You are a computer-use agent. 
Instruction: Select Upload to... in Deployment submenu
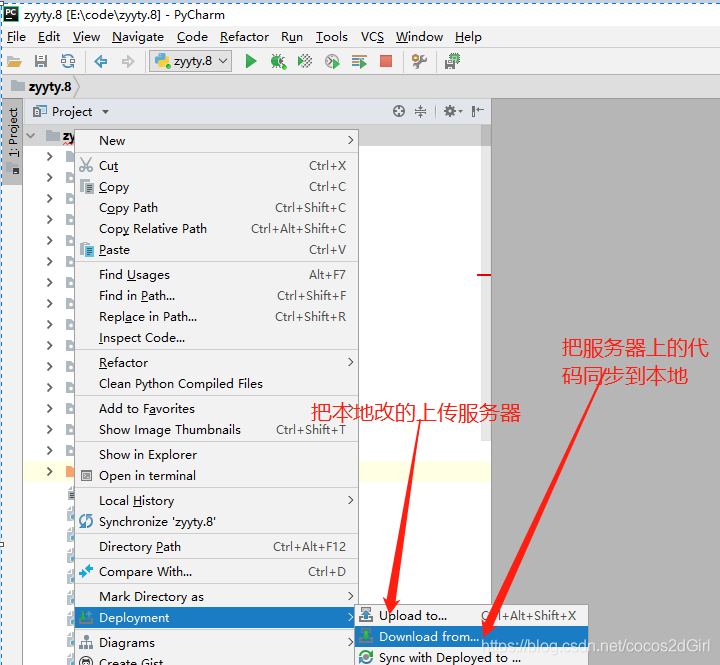point(472,615)
